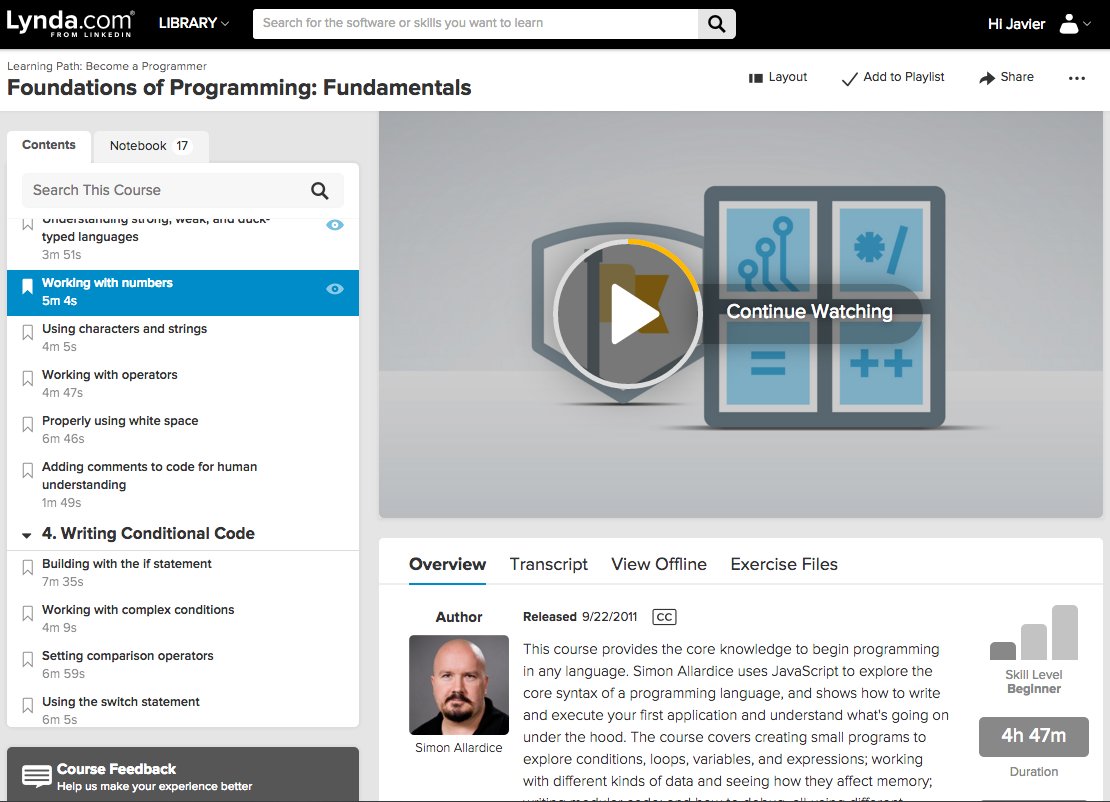Click Simon Allardice's author photo

point(459,685)
